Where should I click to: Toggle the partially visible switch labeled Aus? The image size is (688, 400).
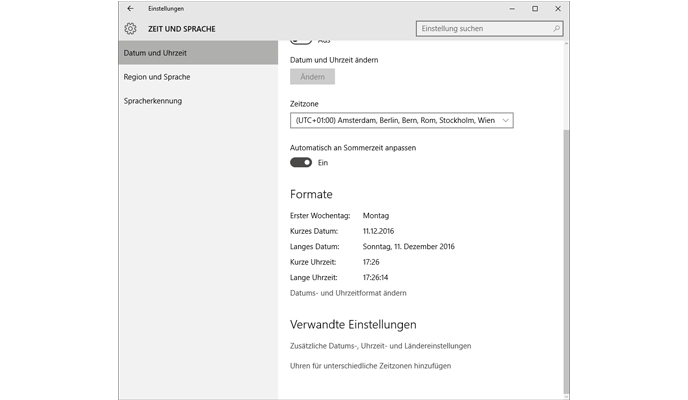[300, 41]
